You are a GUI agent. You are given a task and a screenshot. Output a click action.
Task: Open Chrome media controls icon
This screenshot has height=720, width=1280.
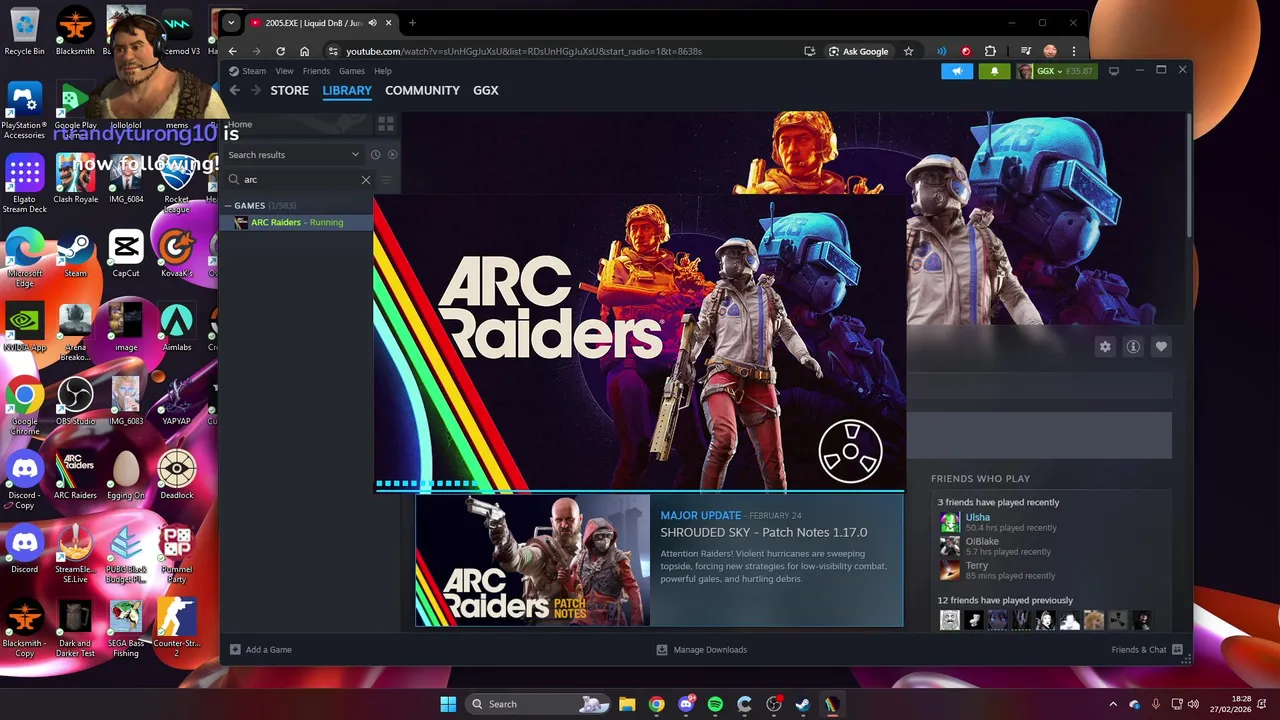(1026, 51)
